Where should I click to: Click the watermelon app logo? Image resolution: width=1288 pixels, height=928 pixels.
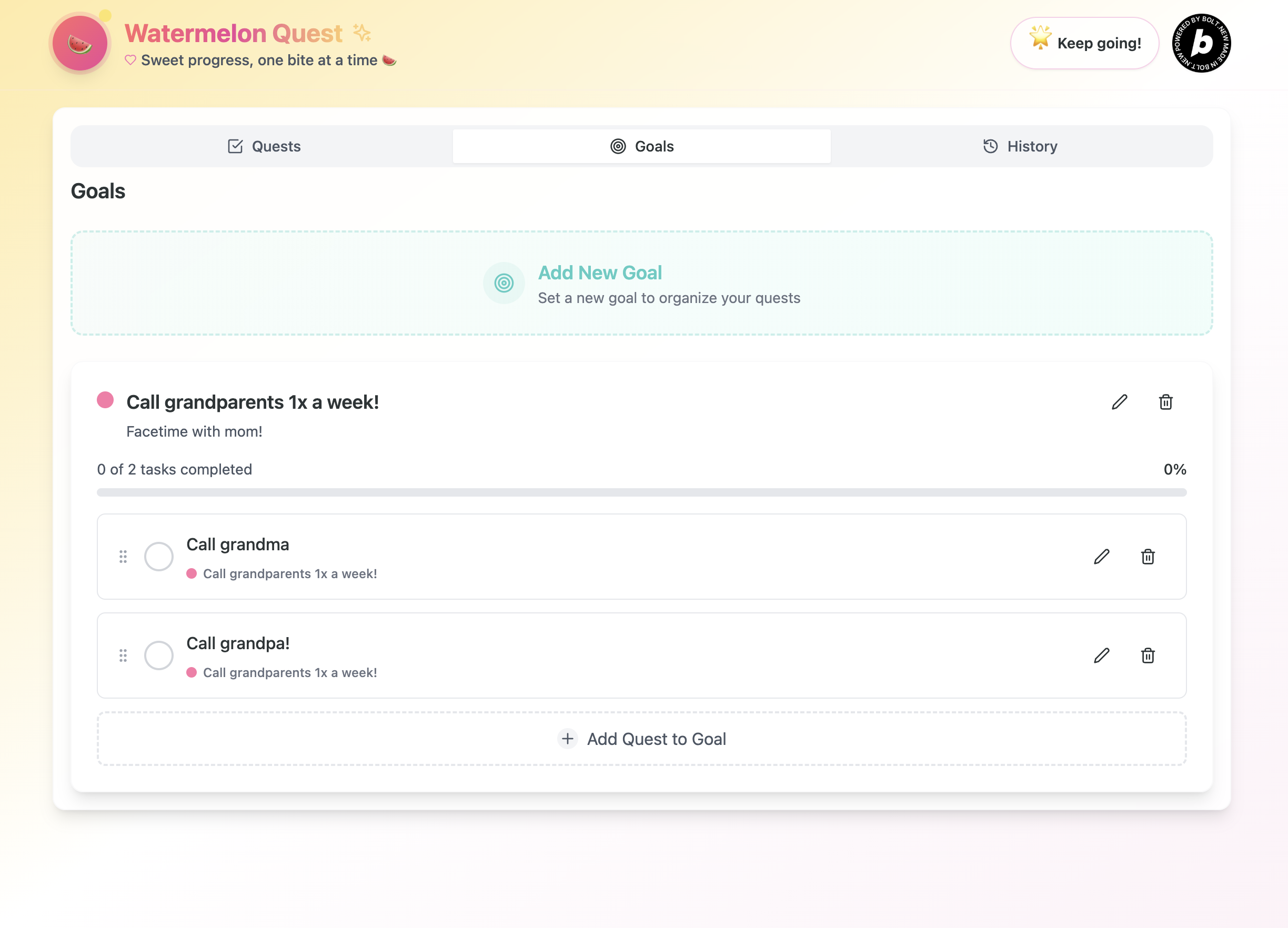[x=80, y=44]
